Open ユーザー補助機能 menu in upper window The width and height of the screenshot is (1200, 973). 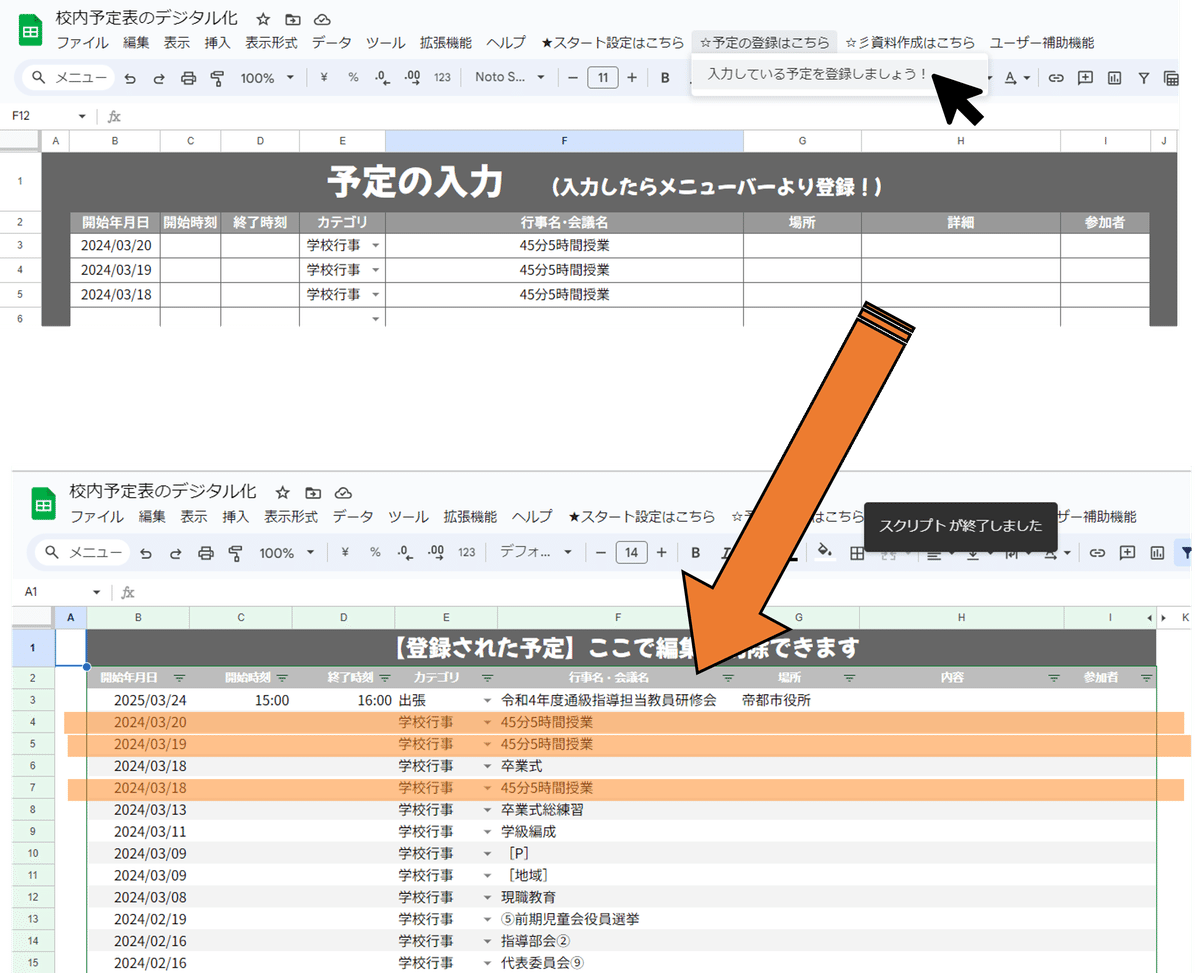pos(1041,43)
